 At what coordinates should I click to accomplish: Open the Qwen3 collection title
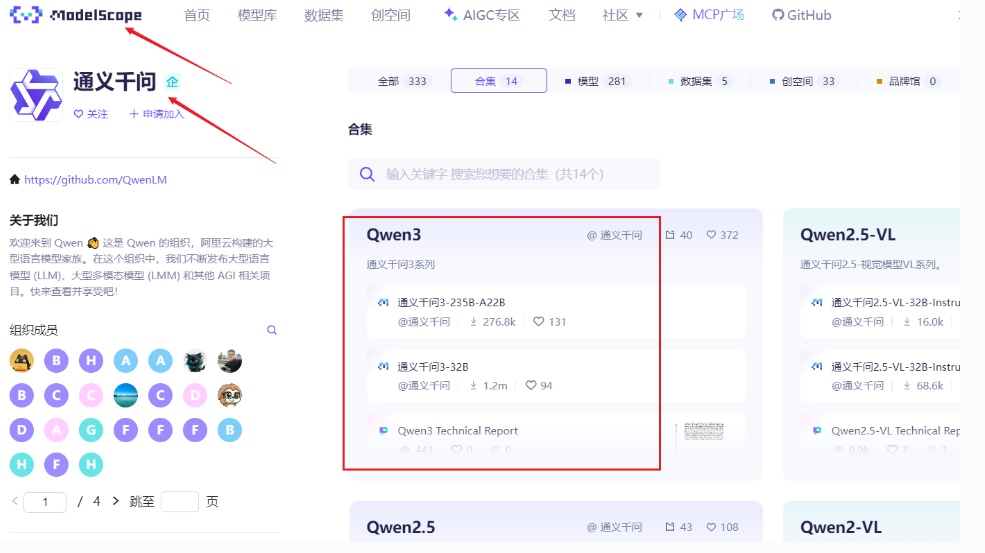(x=394, y=235)
